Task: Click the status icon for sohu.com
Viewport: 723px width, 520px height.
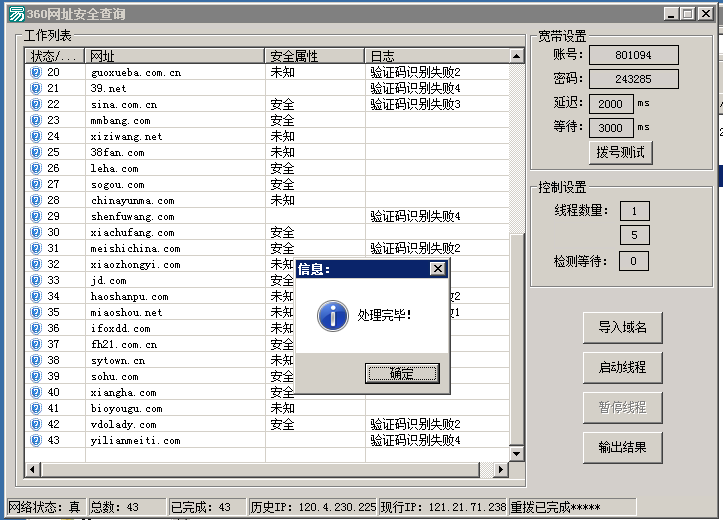Action: tap(36, 376)
